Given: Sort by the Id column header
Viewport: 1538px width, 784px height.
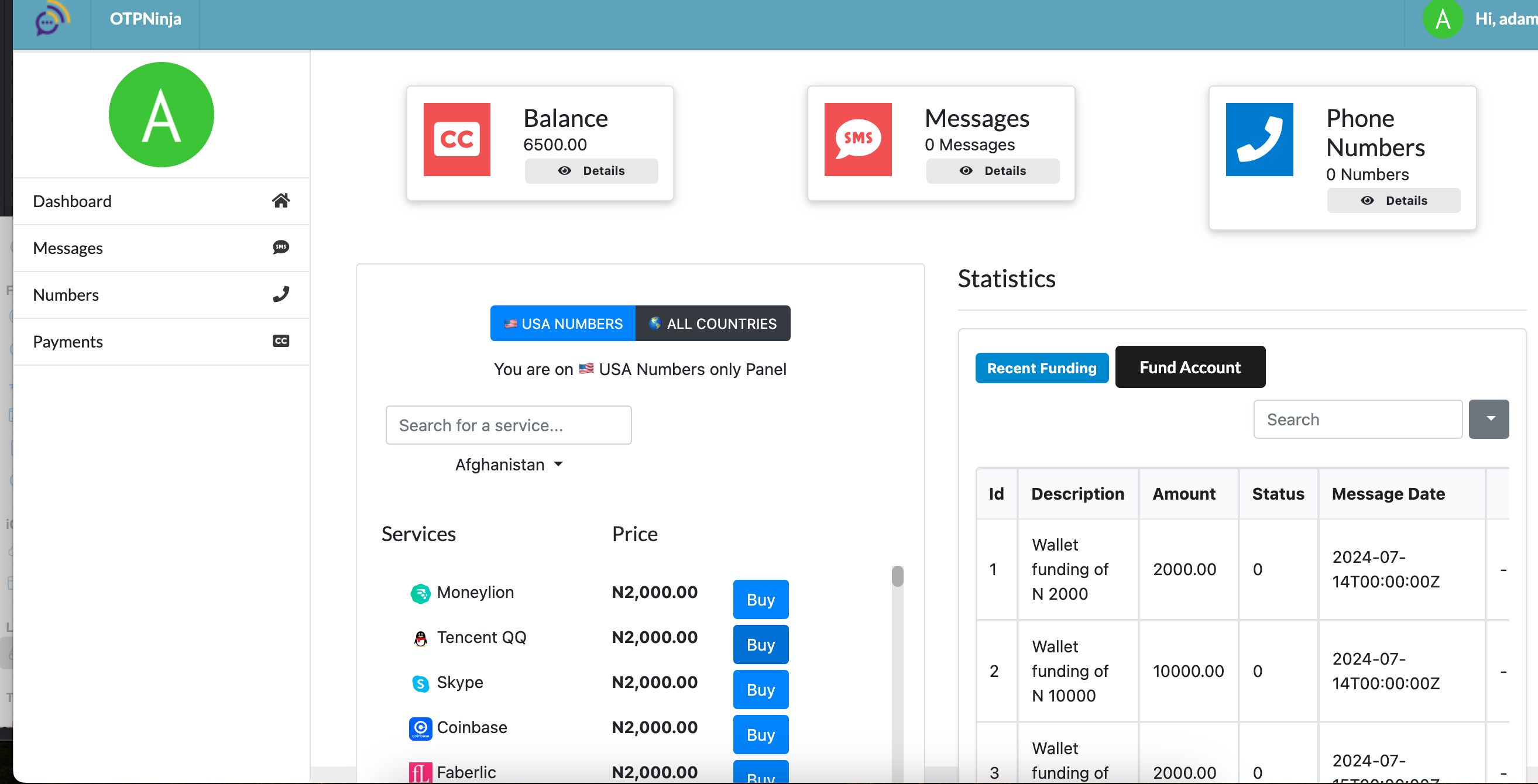Looking at the screenshot, I should coord(997,494).
